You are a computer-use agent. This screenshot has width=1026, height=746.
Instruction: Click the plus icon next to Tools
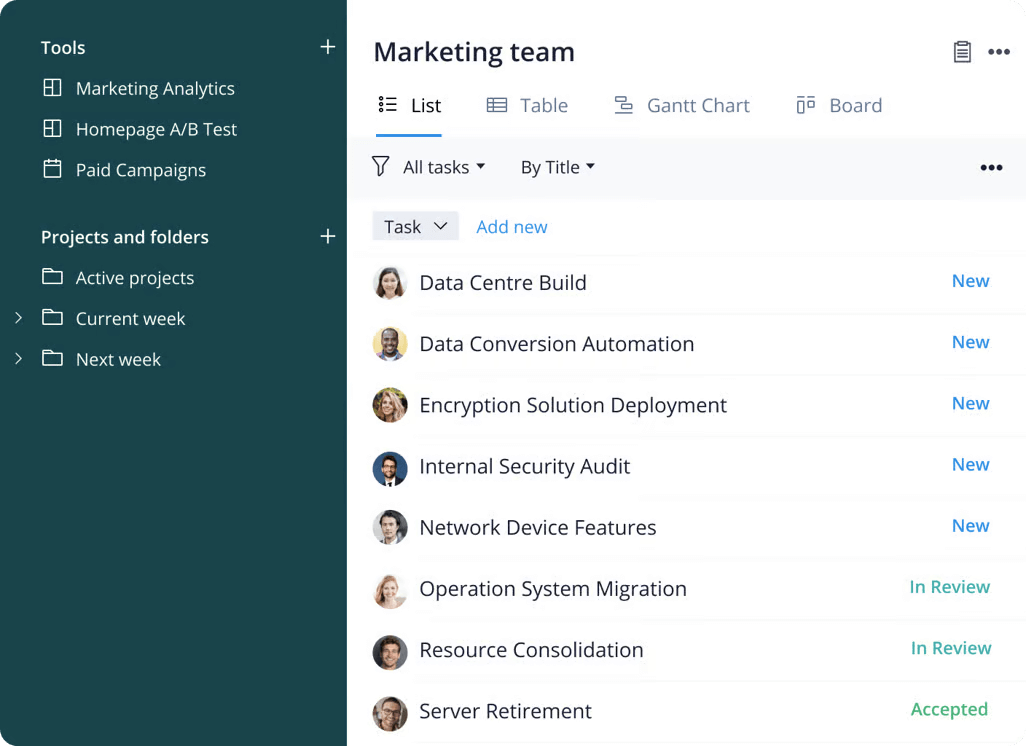[327, 47]
